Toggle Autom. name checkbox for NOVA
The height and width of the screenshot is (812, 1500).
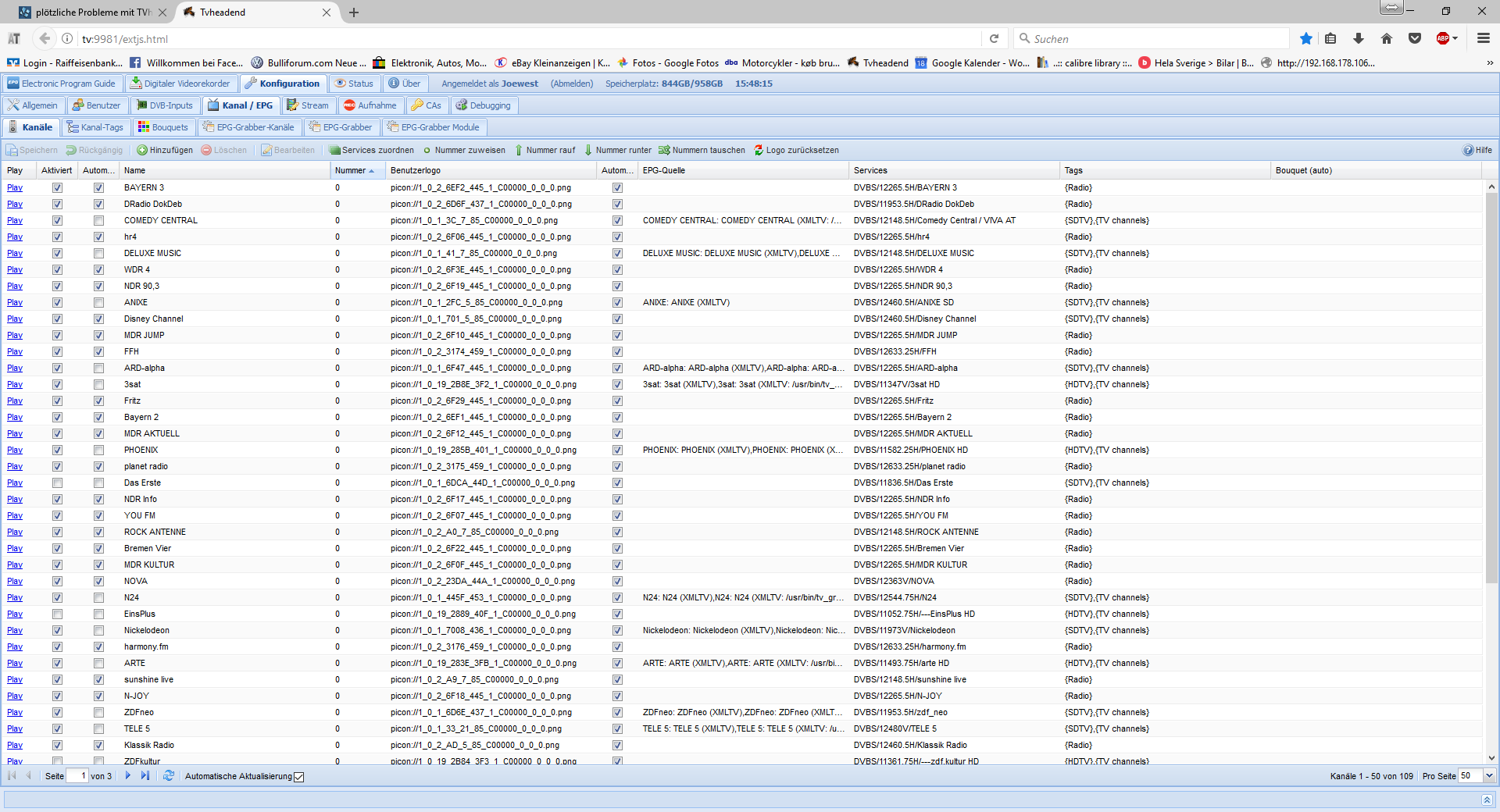tap(98, 581)
